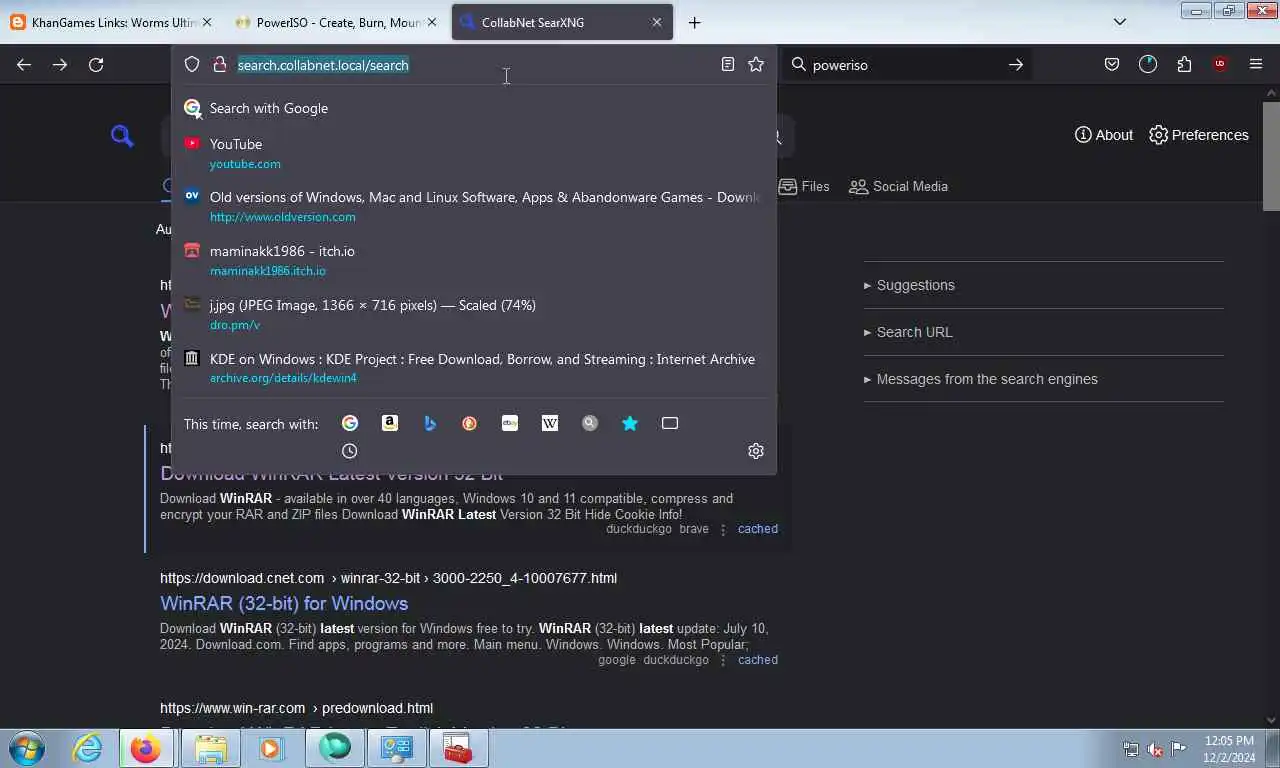Click the page vertical scrollbar

coord(1271,156)
